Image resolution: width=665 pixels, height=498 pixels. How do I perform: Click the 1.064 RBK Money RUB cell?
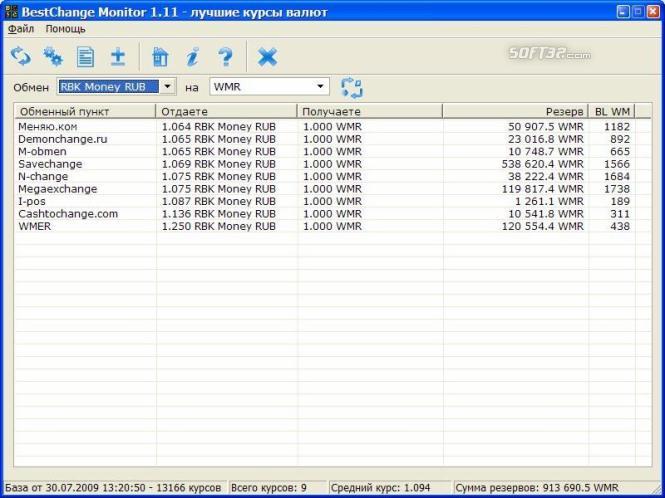[219, 126]
